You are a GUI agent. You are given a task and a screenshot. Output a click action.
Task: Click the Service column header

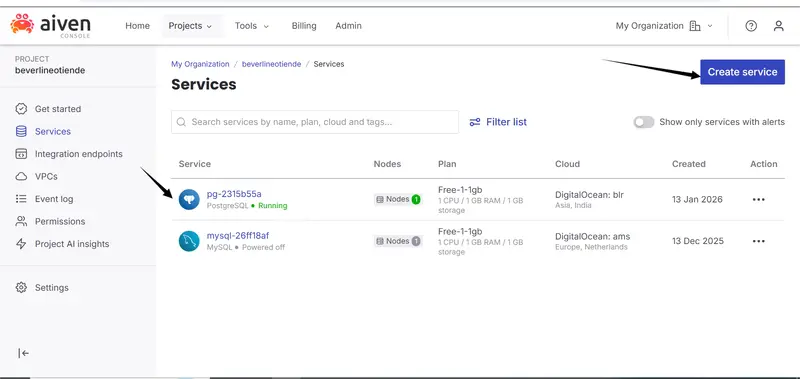coord(194,164)
